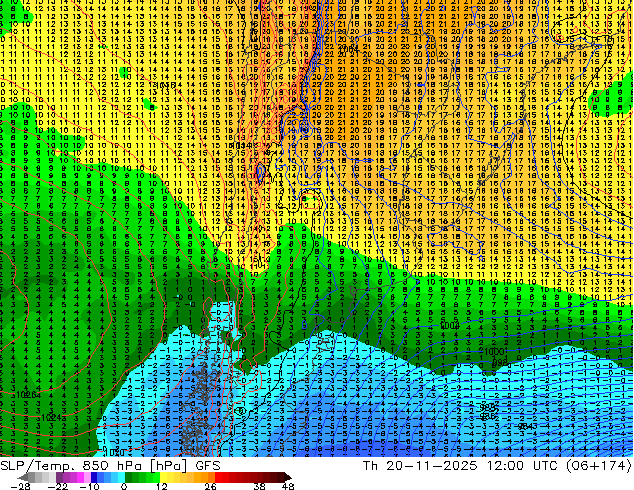Click the '26' legend value
The image size is (634, 490).
[211, 486]
